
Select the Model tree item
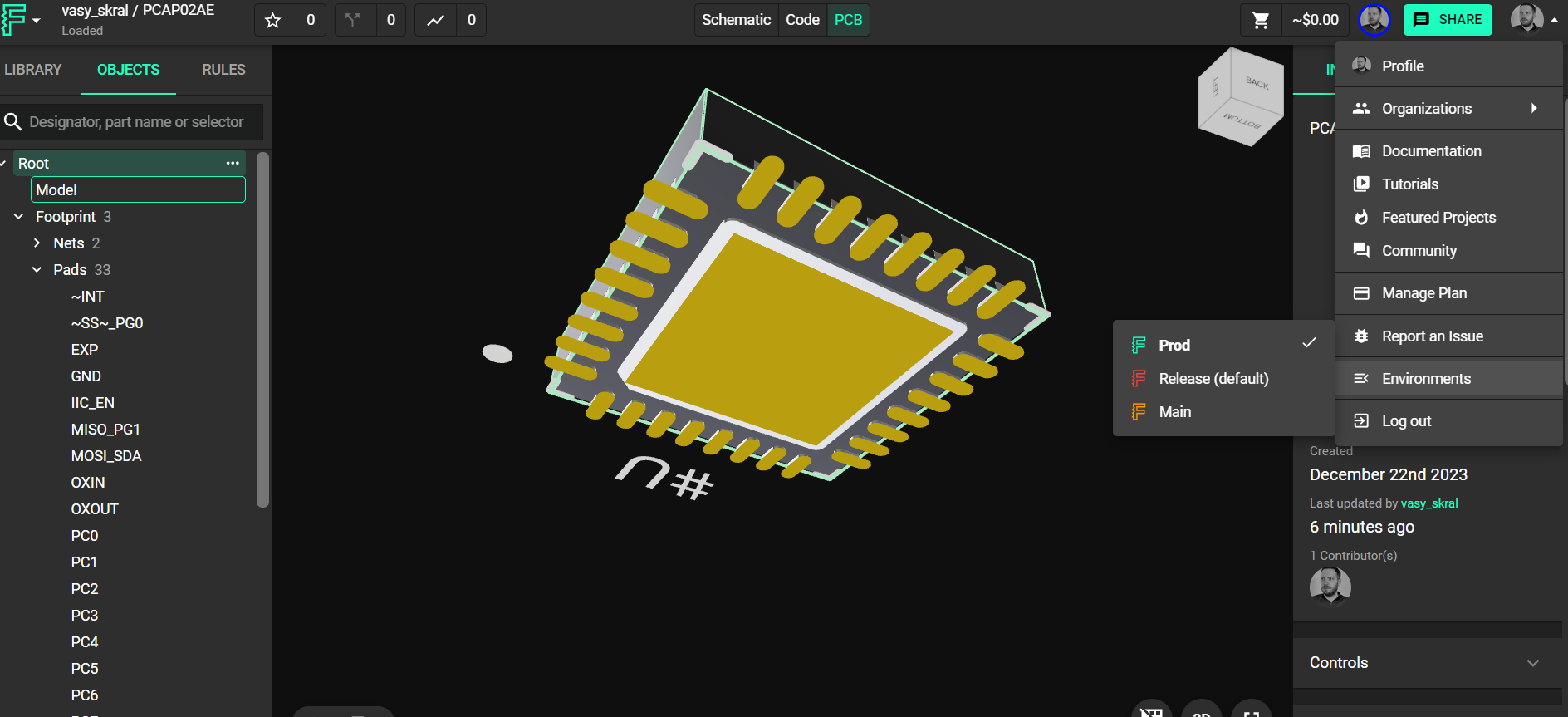coord(138,189)
